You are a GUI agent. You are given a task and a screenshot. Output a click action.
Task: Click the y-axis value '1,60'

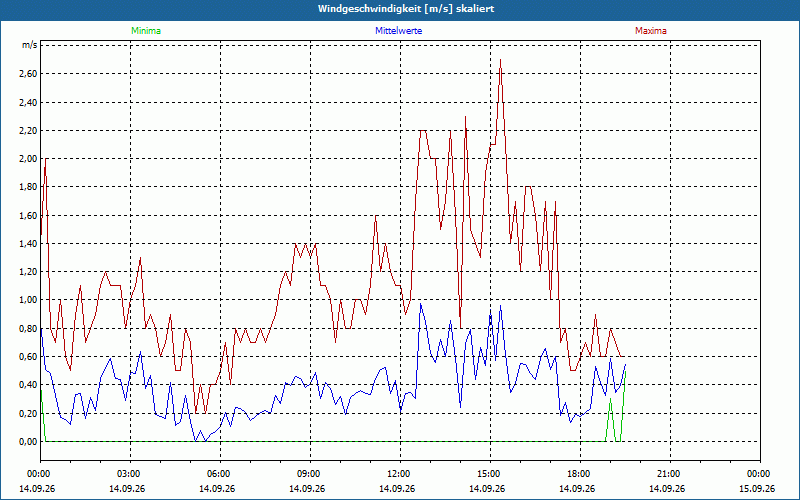(x=28, y=215)
